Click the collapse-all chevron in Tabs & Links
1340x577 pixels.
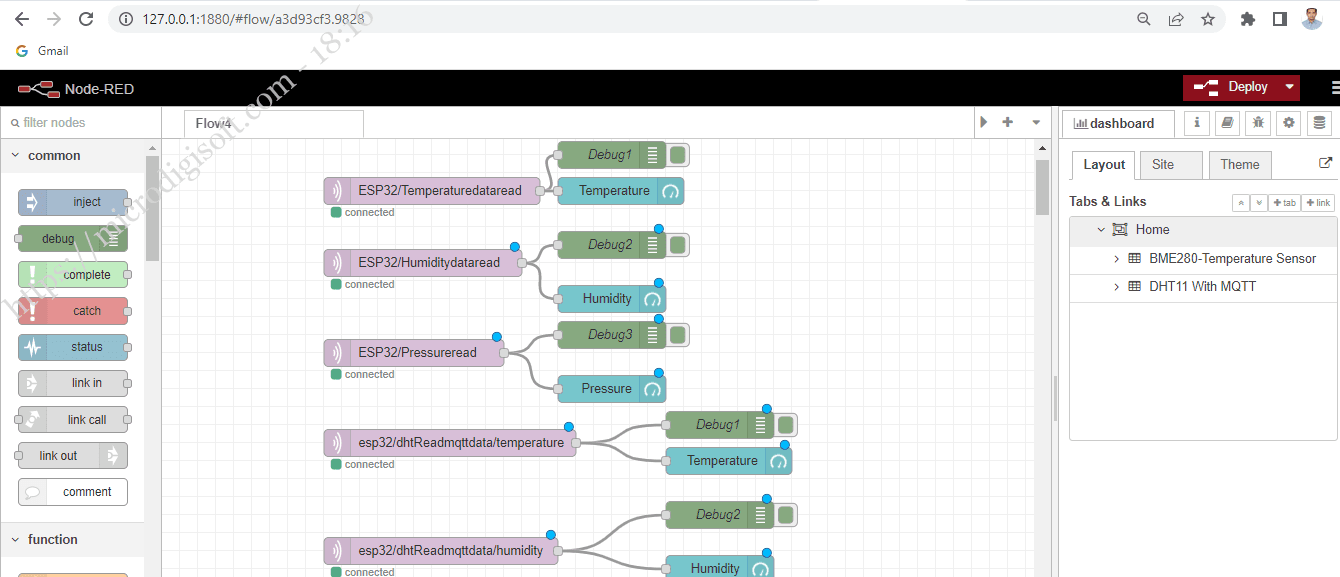(1240, 202)
